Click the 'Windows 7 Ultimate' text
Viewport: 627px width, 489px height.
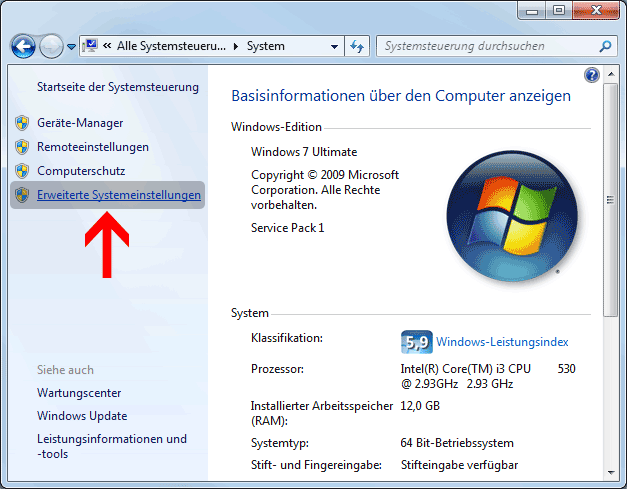pyautogui.click(x=304, y=152)
